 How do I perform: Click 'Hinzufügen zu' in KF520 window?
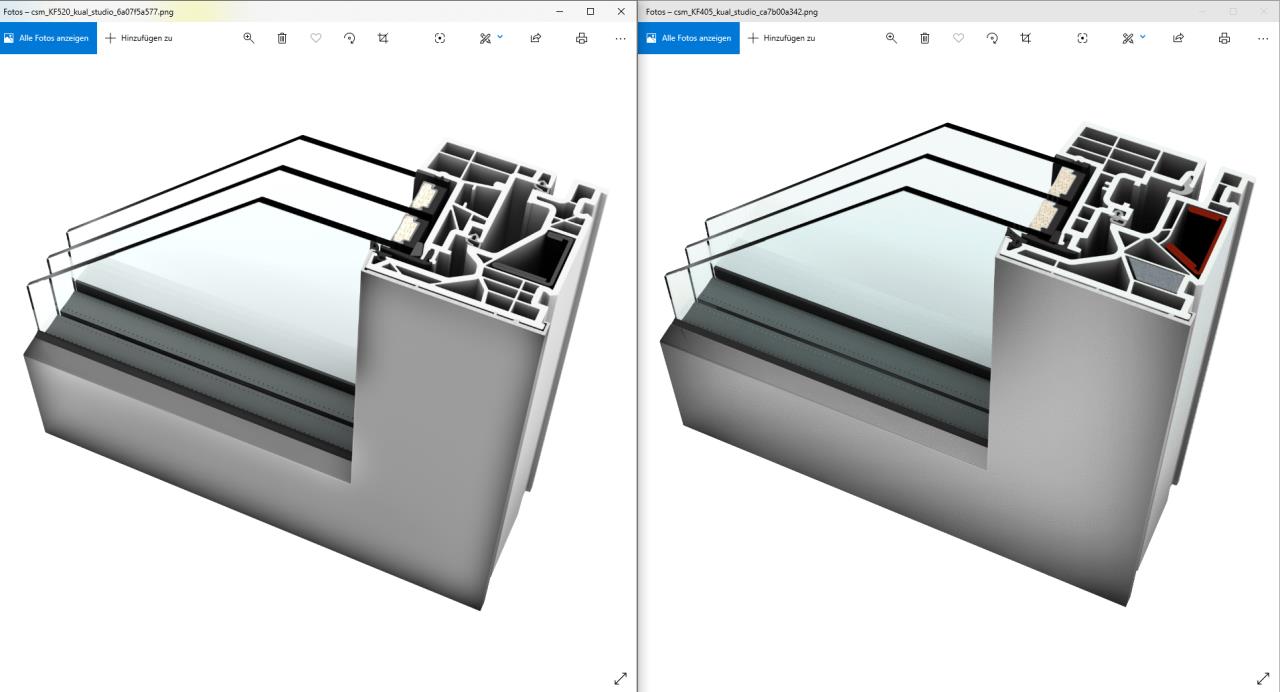pyautogui.click(x=139, y=38)
